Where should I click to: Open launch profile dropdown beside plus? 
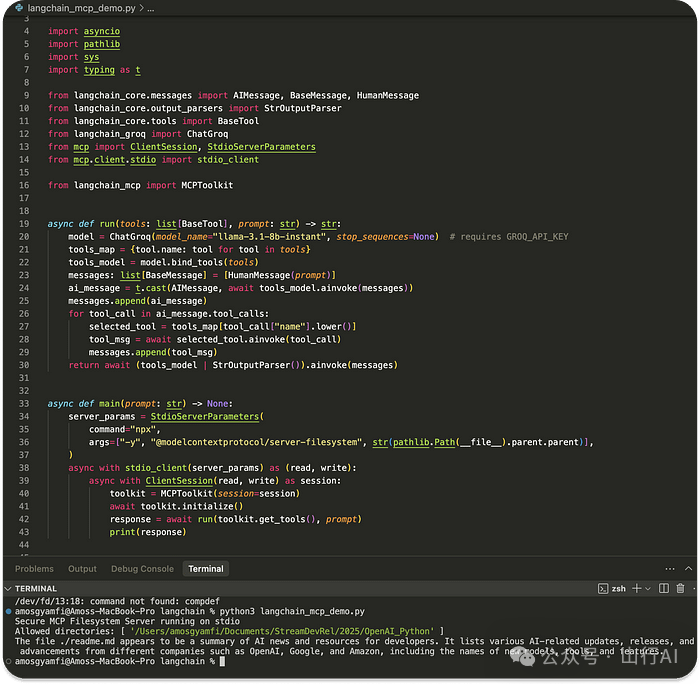(647, 588)
